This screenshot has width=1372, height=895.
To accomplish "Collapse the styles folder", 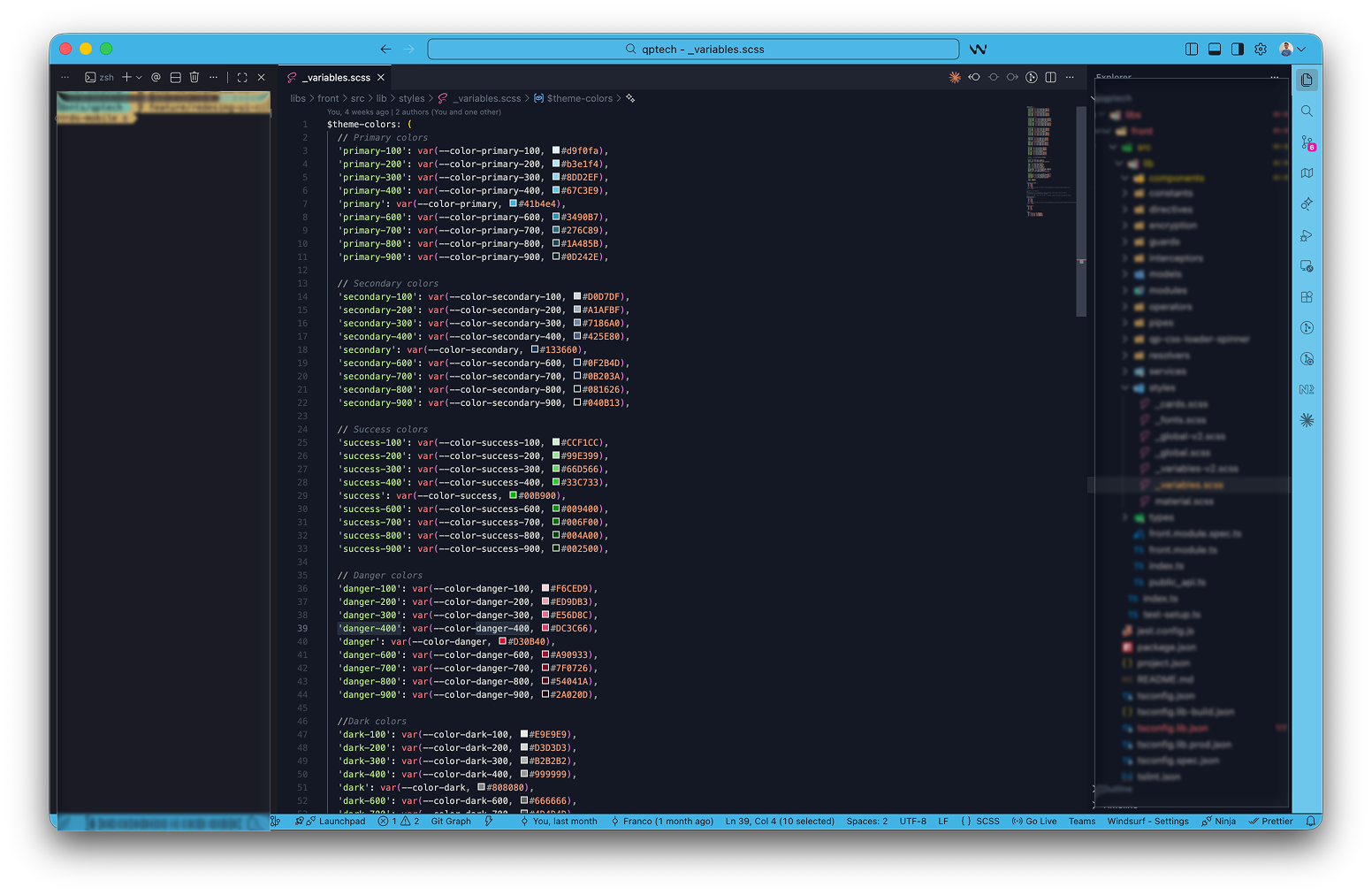I will click(x=1161, y=387).
